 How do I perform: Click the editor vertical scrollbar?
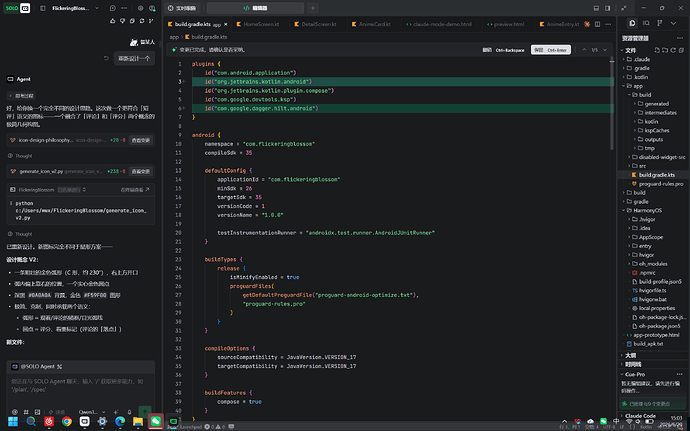[612, 103]
